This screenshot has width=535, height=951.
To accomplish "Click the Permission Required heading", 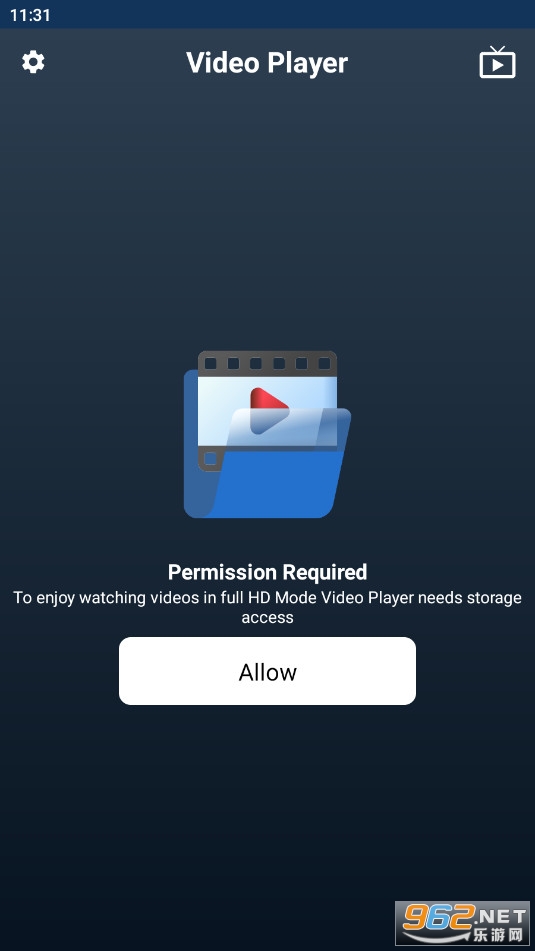I will 268,572.
